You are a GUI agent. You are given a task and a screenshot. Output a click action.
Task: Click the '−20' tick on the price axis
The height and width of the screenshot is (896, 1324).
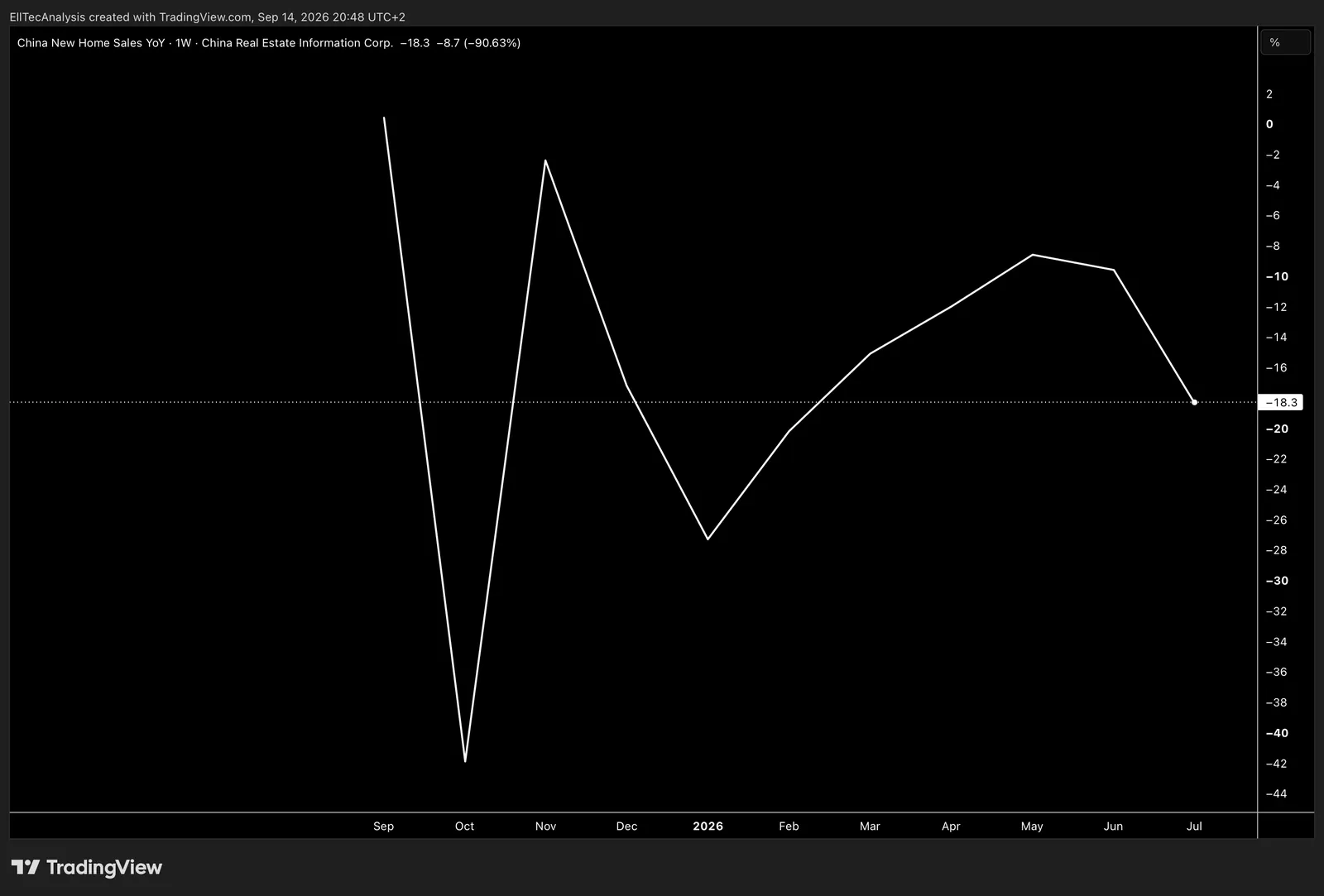[x=1277, y=429]
